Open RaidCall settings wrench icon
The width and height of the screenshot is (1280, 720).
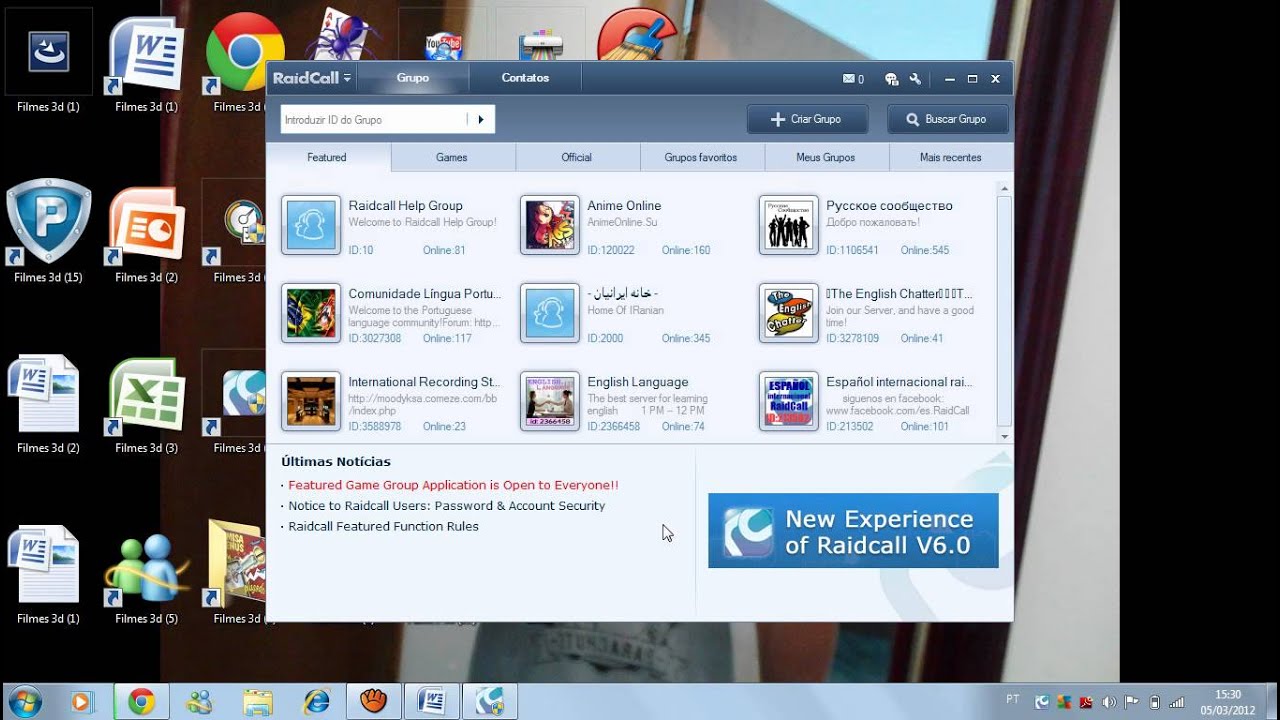tap(915, 79)
